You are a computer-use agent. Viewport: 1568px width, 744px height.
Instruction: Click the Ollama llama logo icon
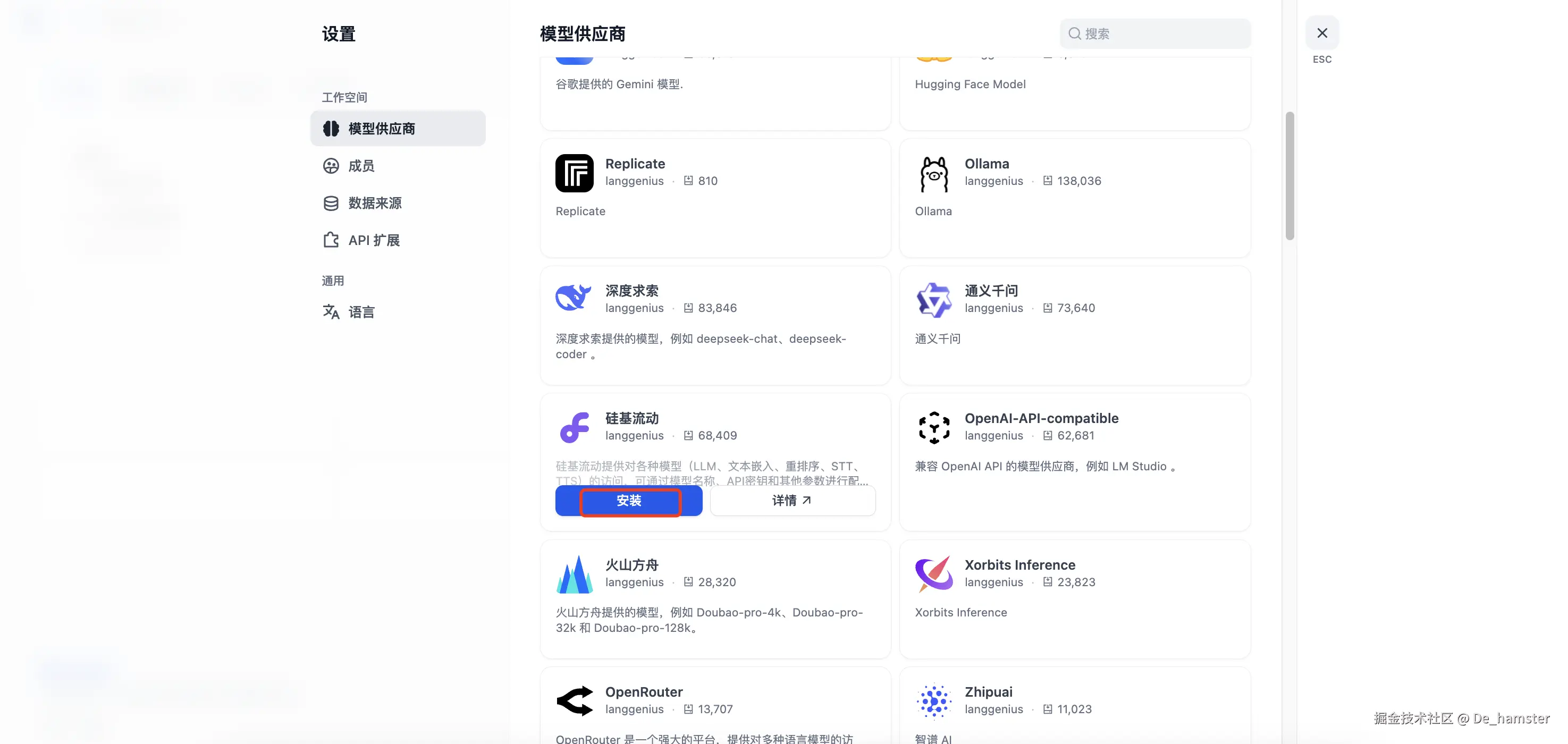[934, 174]
